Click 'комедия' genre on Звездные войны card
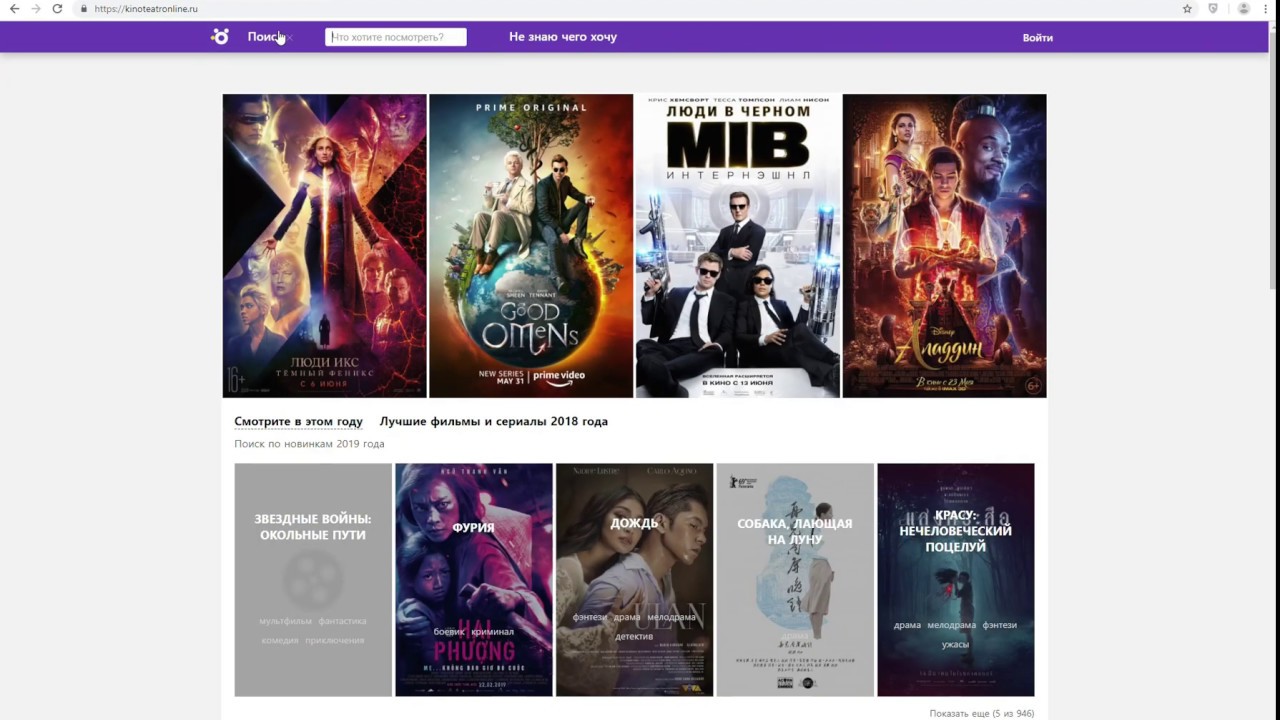This screenshot has width=1280, height=720. [x=280, y=640]
